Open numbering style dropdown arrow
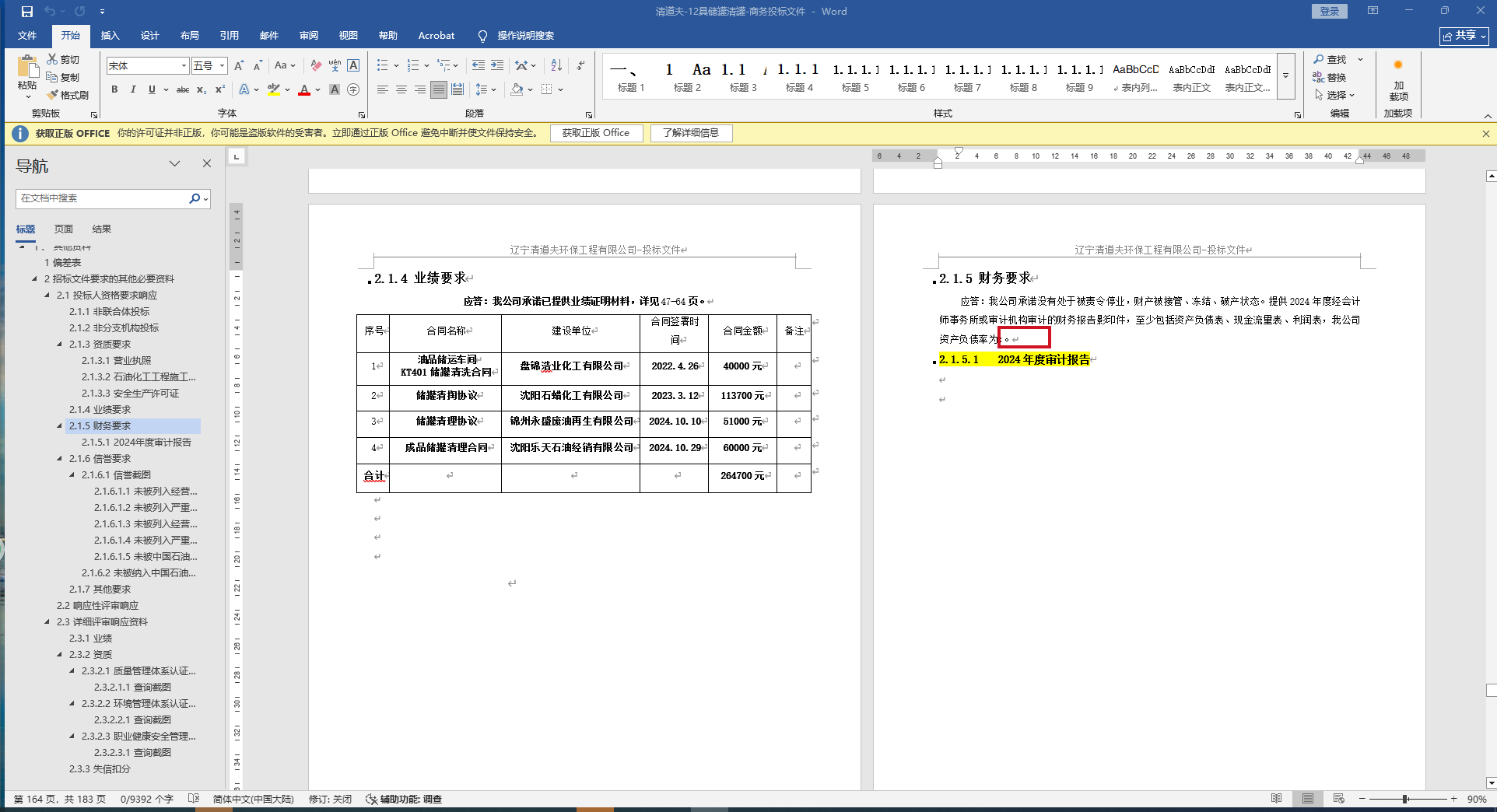The image size is (1497, 812). coord(426,65)
